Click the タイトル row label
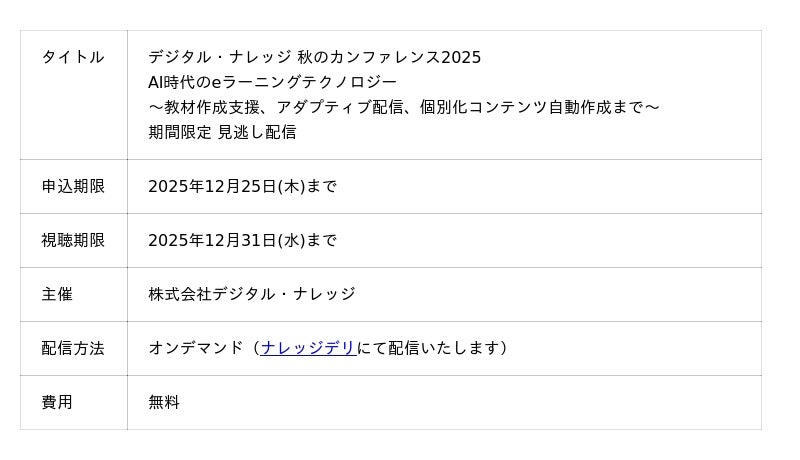 click(73, 57)
